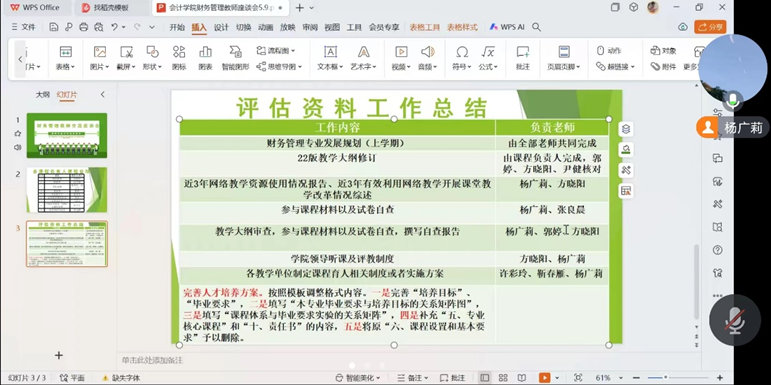The image size is (771, 385).
Task: Start slideshow with orange play button
Action: coord(544,378)
